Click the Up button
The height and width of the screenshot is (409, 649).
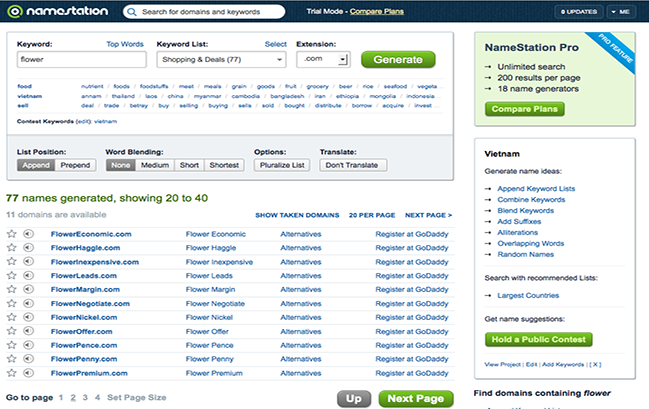tap(353, 399)
